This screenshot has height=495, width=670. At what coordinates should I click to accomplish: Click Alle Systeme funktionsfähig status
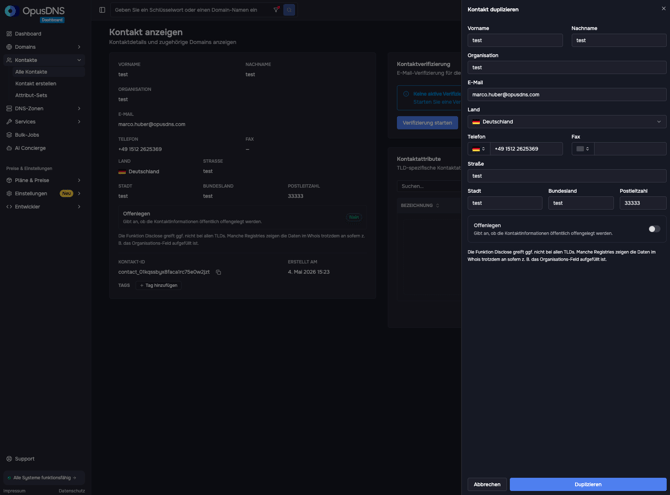tap(42, 478)
